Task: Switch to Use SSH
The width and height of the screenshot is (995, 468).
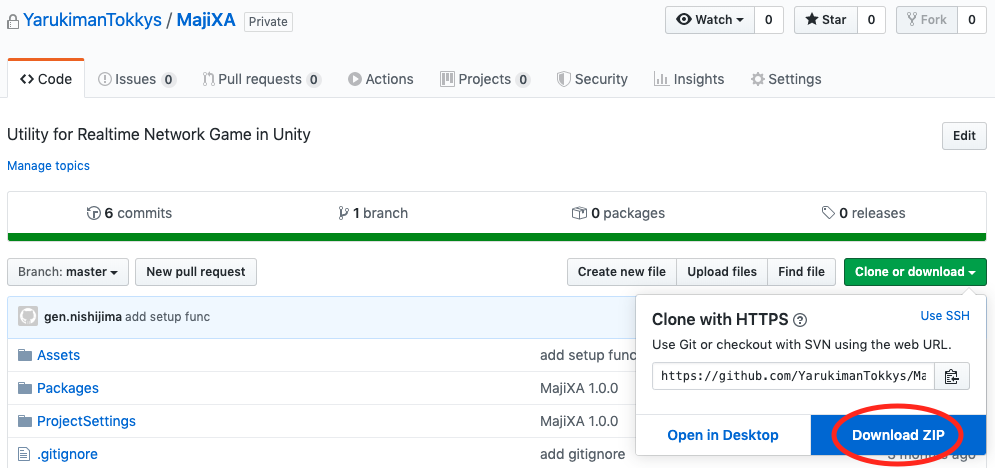Action: click(945, 316)
